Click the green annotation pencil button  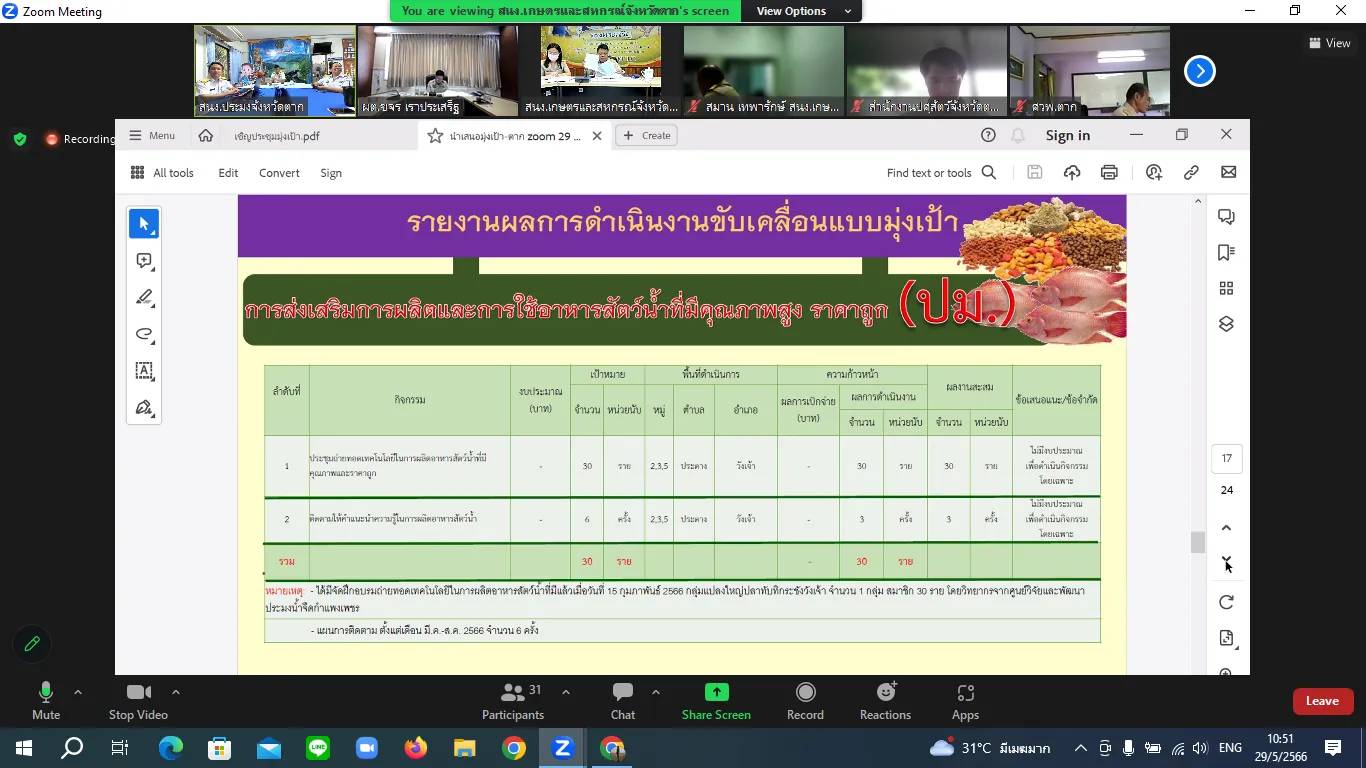[32, 644]
